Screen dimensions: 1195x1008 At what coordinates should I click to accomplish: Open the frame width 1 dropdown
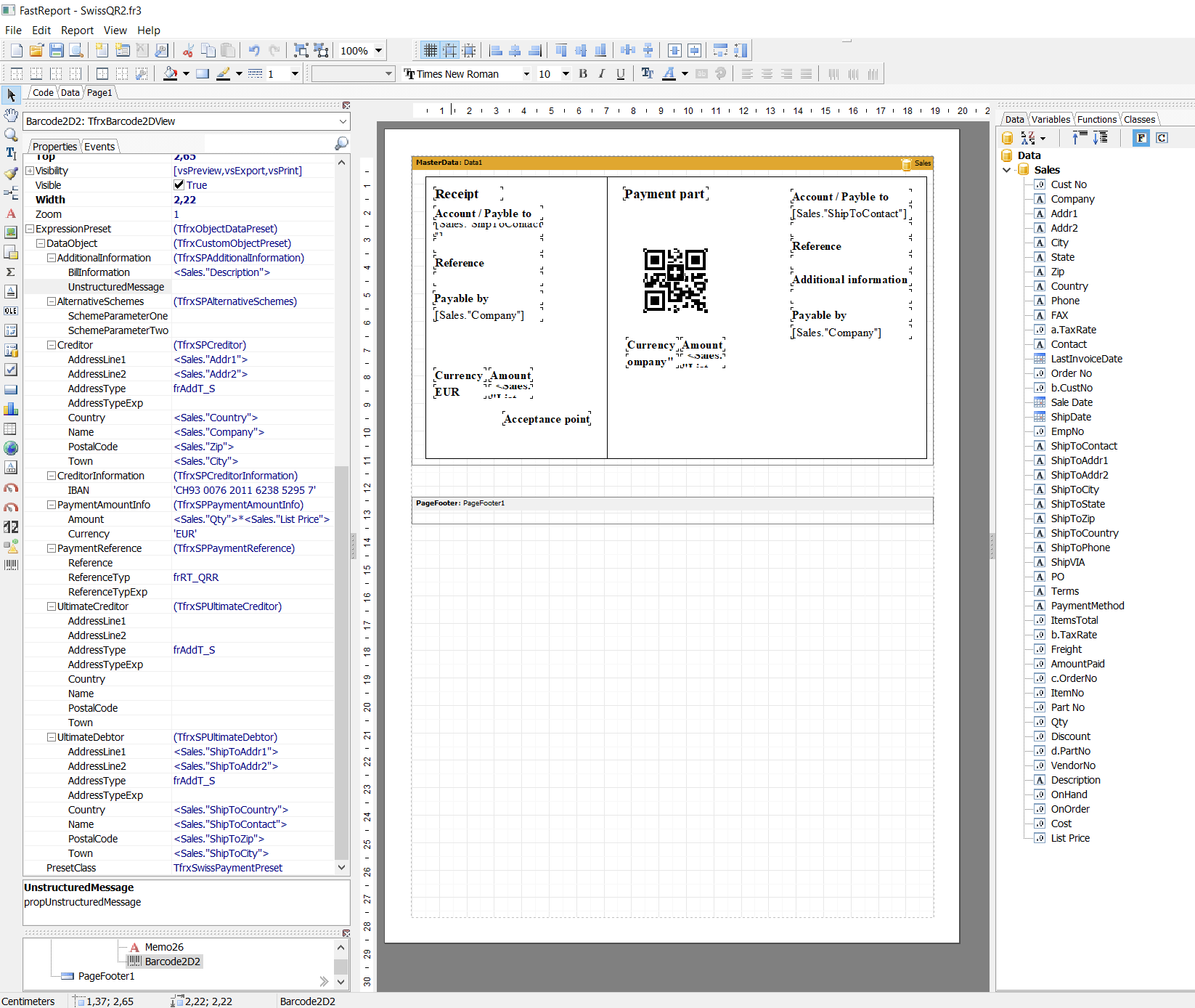pyautogui.click(x=295, y=73)
